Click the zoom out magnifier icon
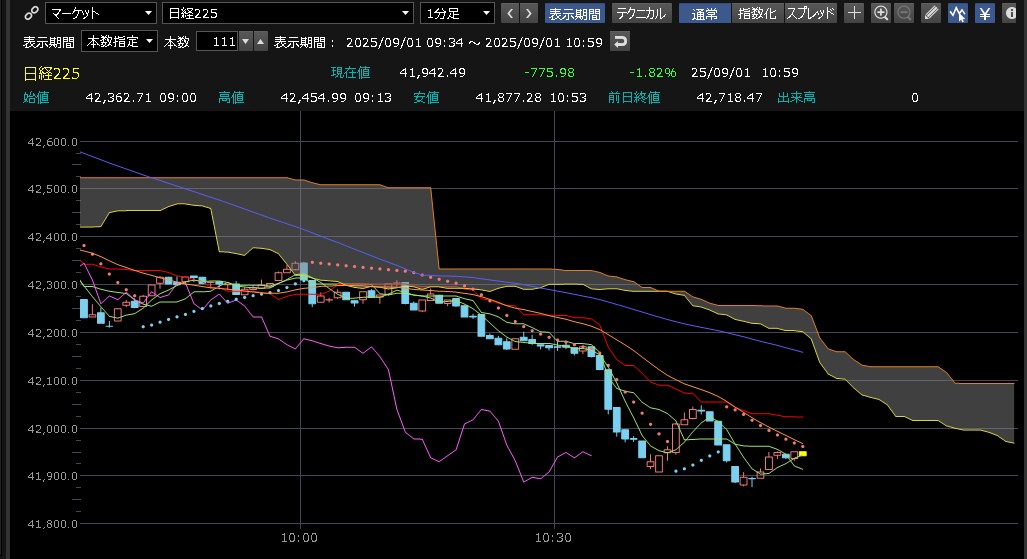 [x=904, y=13]
